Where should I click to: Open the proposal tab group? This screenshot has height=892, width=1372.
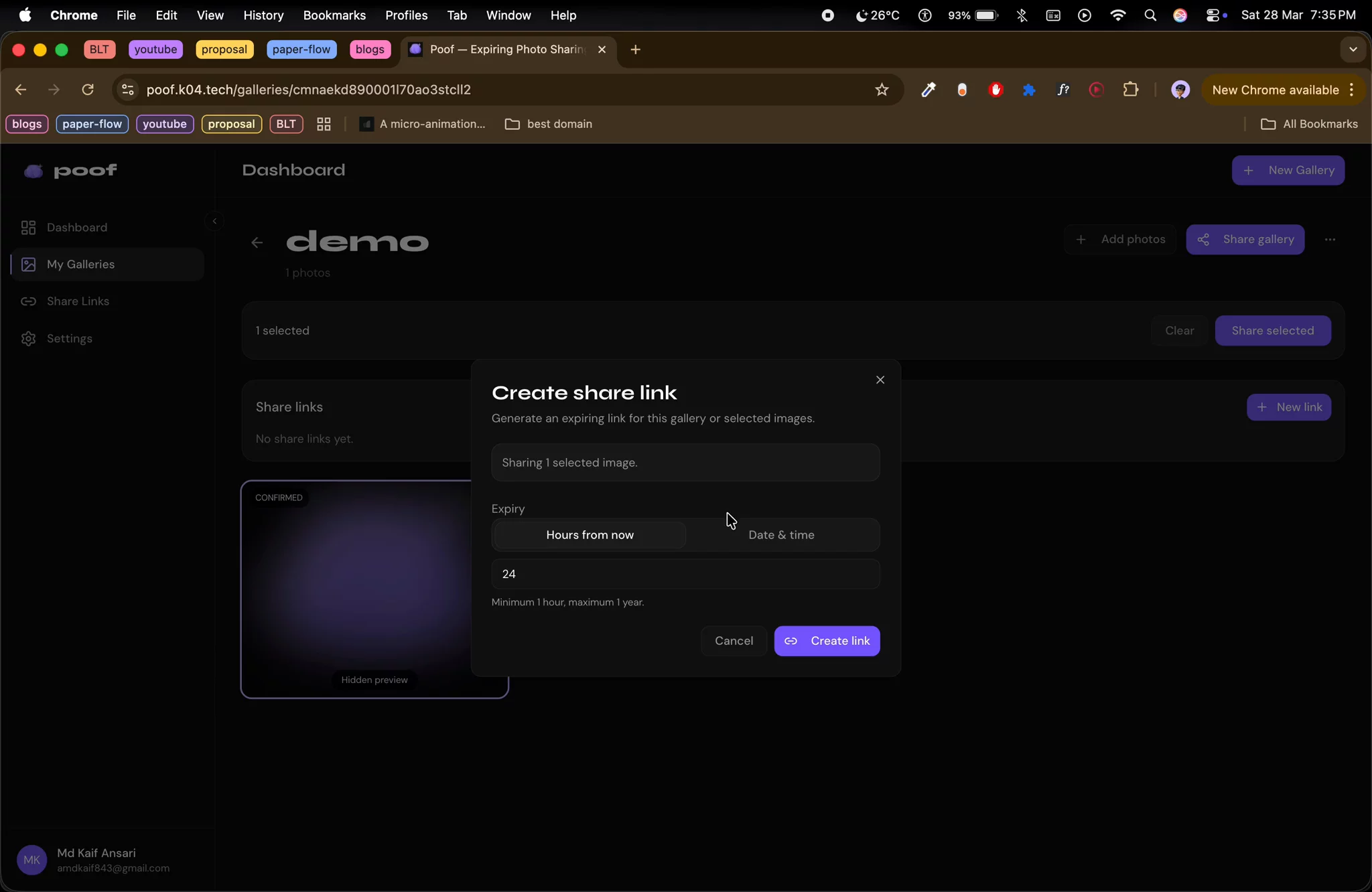pyautogui.click(x=224, y=50)
